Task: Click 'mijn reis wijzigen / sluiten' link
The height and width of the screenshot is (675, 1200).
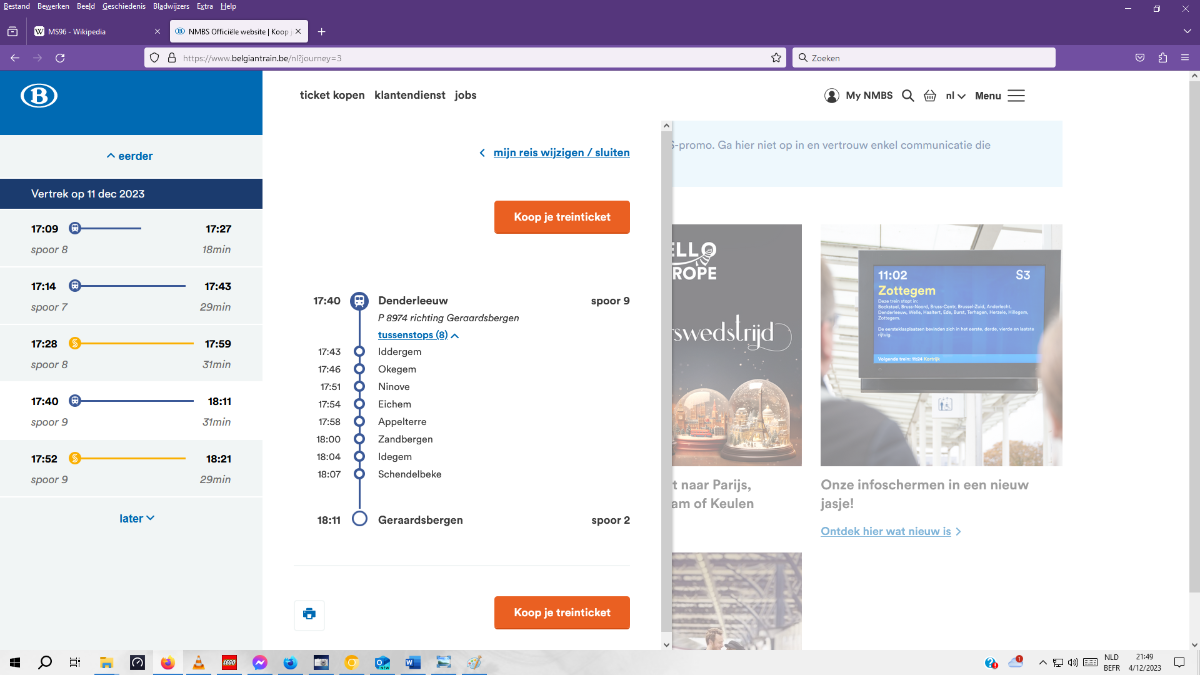Action: tap(561, 153)
